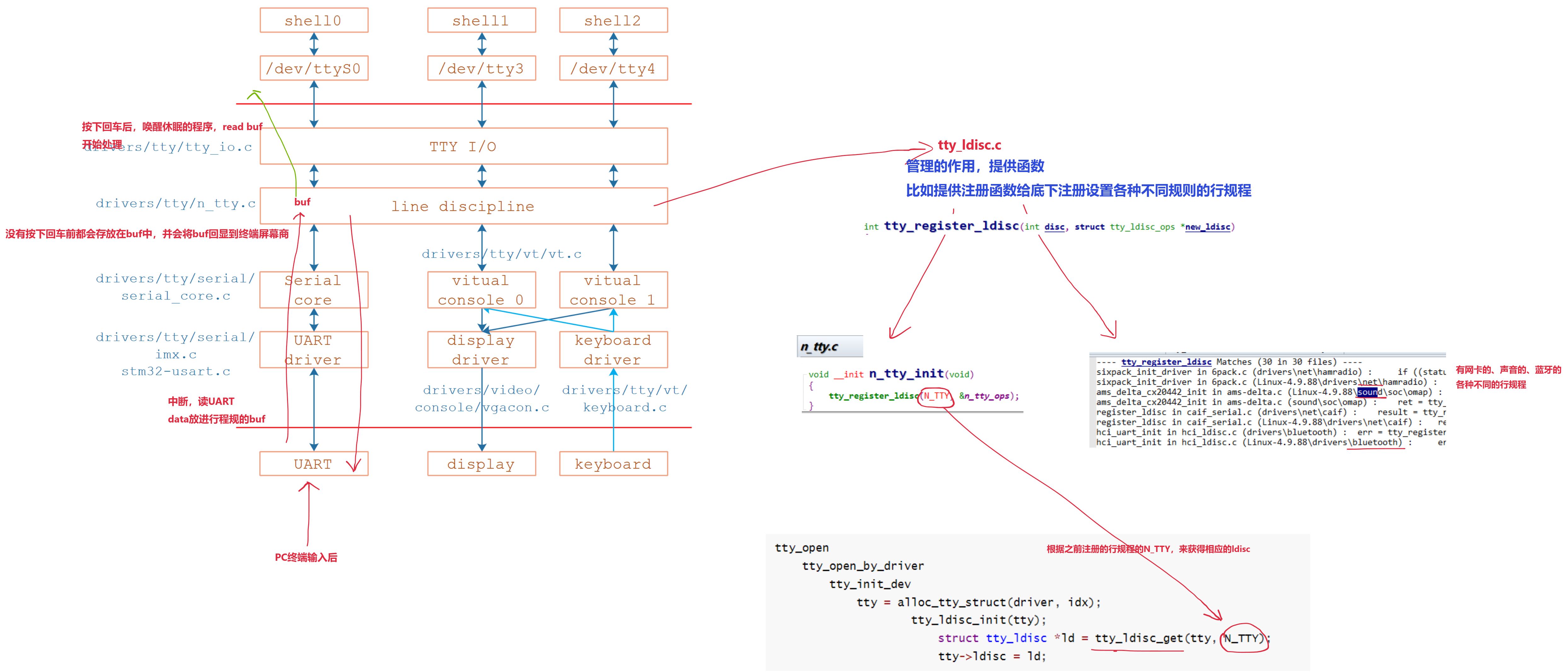Click the tty->ldisc = ld line
Image resolution: width=1568 pixels, height=672 pixels.
click(992, 656)
